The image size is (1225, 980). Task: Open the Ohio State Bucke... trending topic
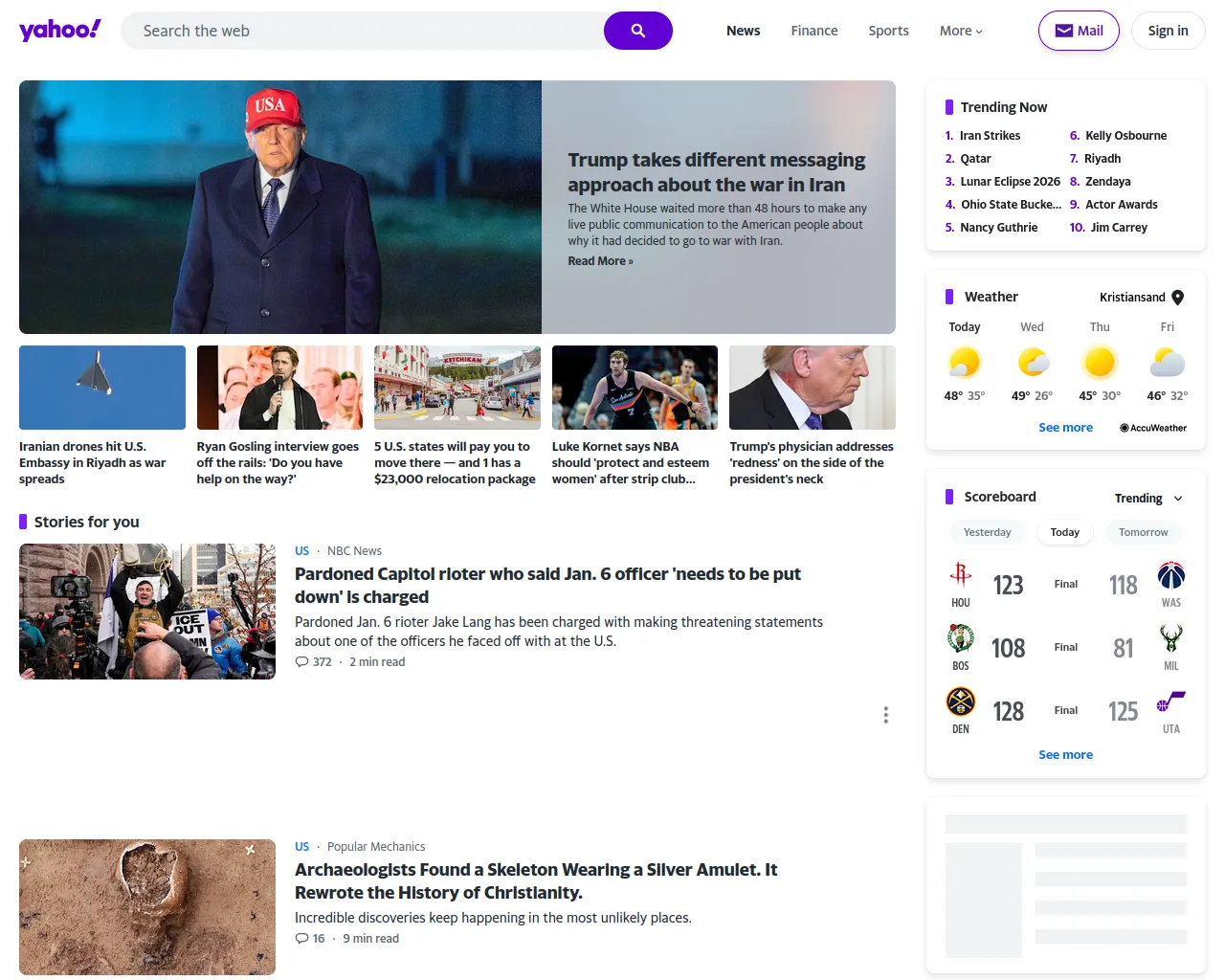coord(1012,205)
